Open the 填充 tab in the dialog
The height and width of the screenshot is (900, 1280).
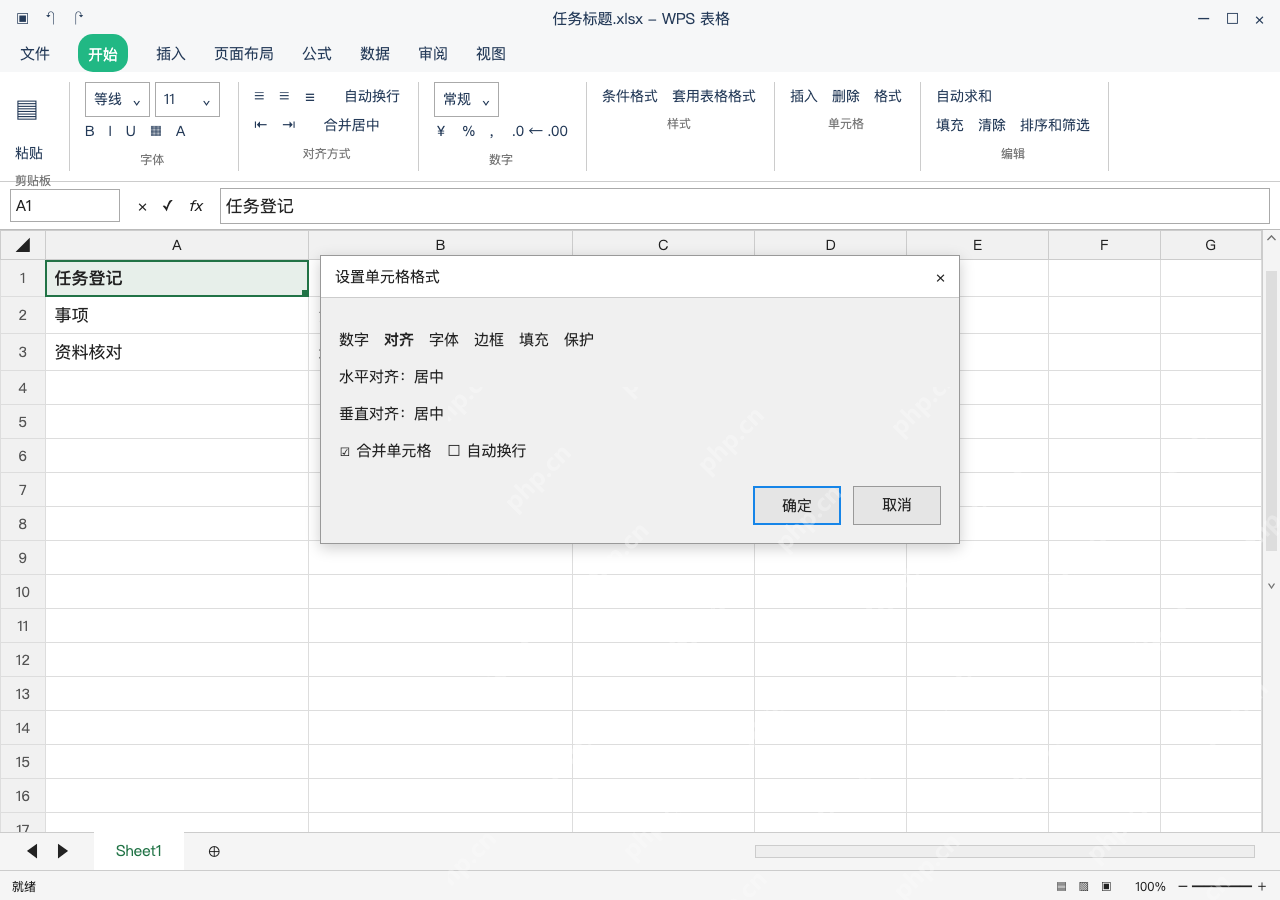pyautogui.click(x=534, y=340)
